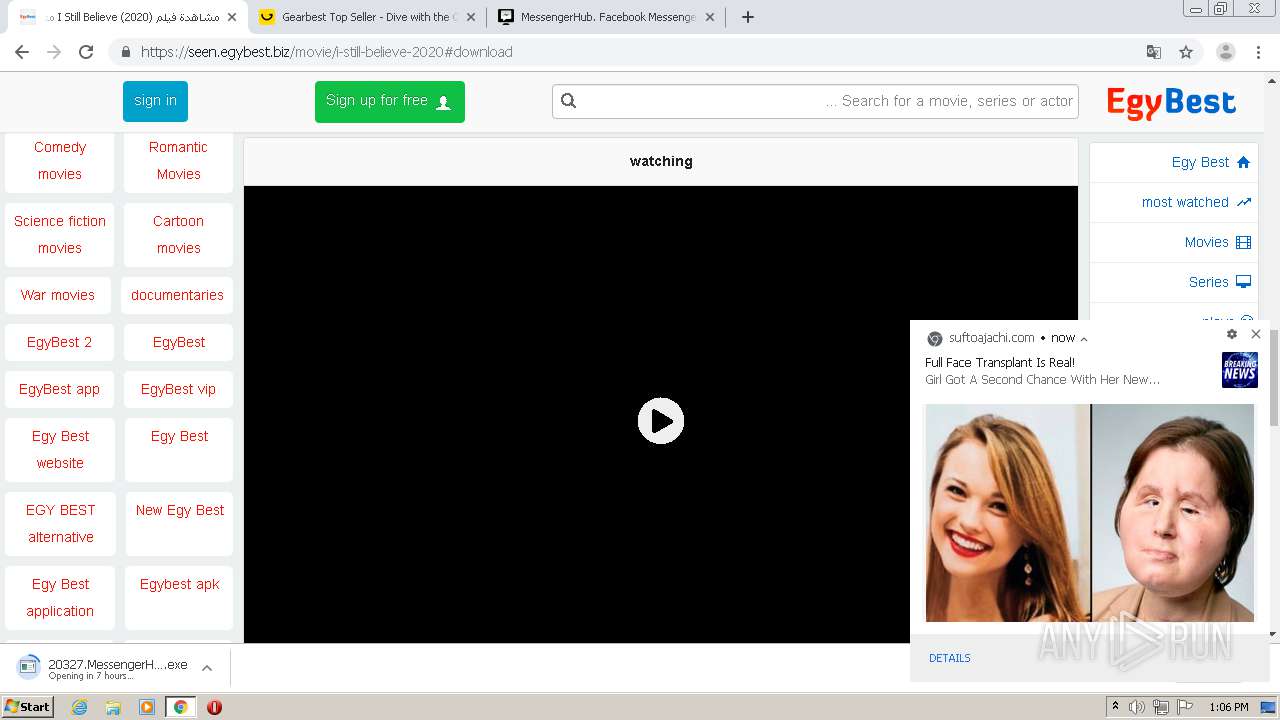Click the browser back arrow
The height and width of the screenshot is (720, 1280).
[x=22, y=52]
